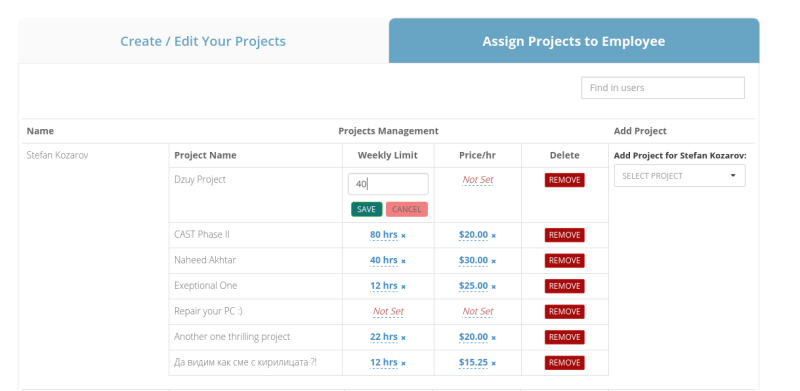Edit the 80 hrs weekly limit value
800x391 pixels.
384,235
